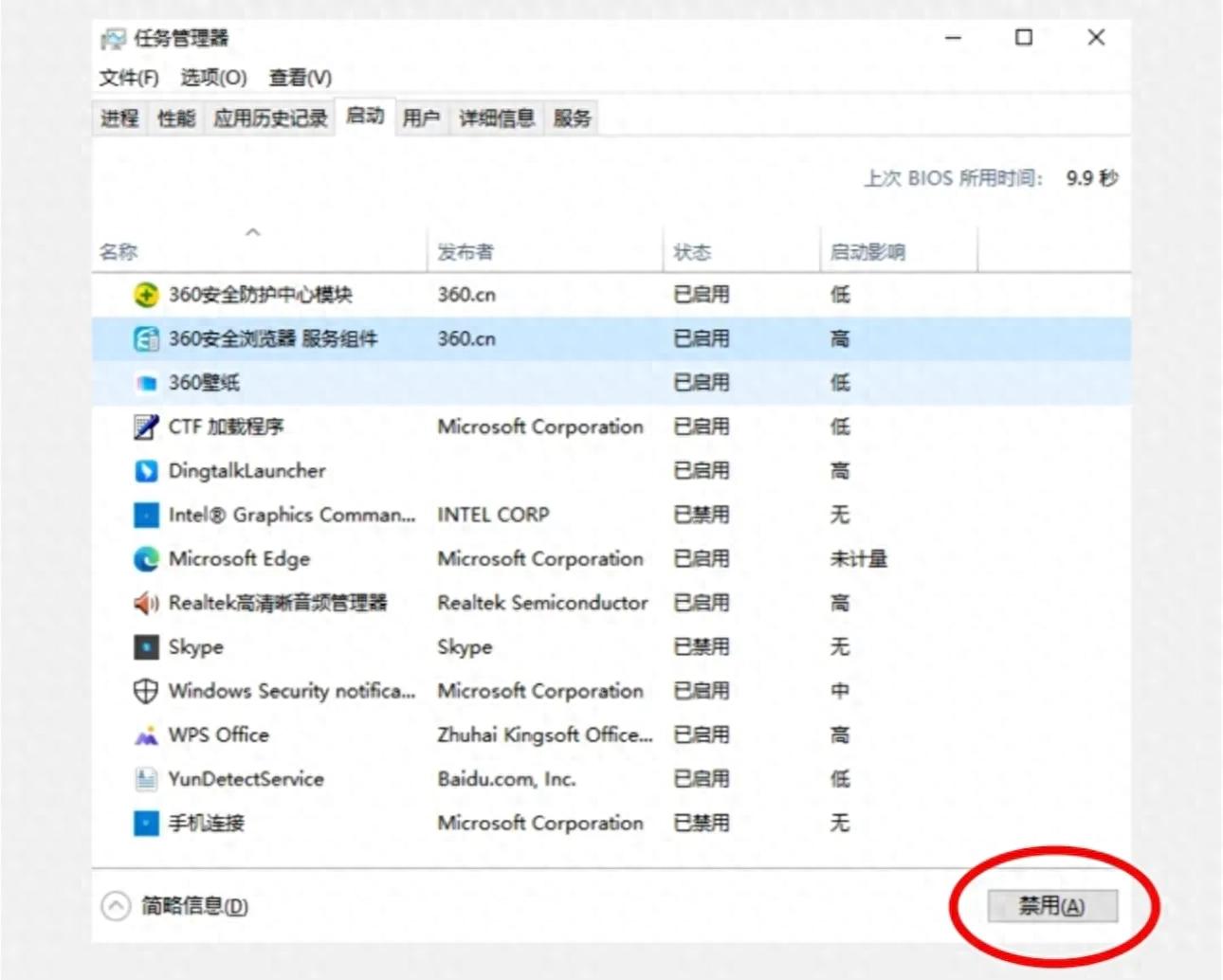The height and width of the screenshot is (980, 1223).
Task: Select the Skype row name
Action: pyautogui.click(x=196, y=647)
